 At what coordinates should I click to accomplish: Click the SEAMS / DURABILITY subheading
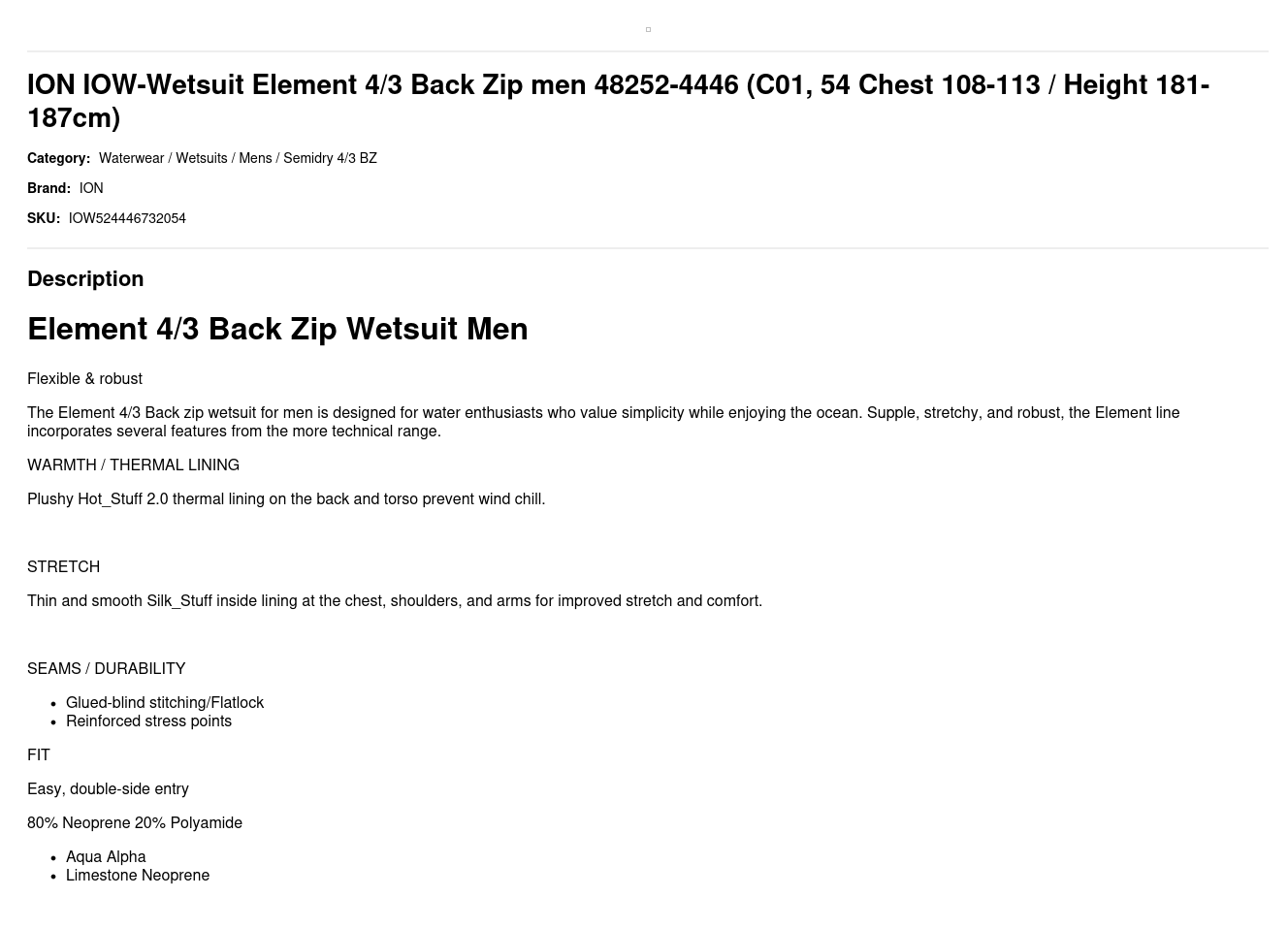pos(106,669)
